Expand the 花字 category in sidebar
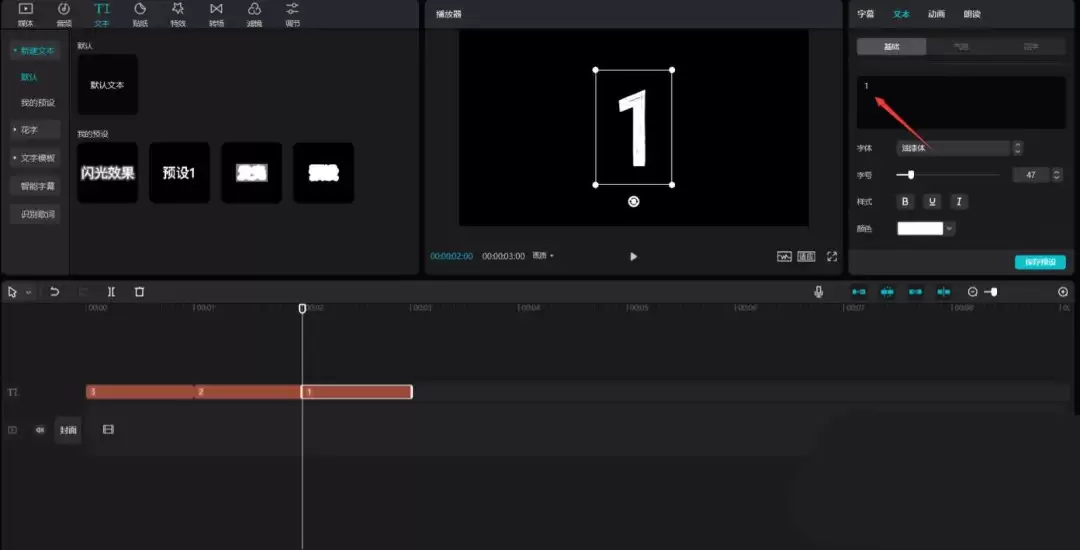Screen dimensions: 1080x550 [36, 130]
